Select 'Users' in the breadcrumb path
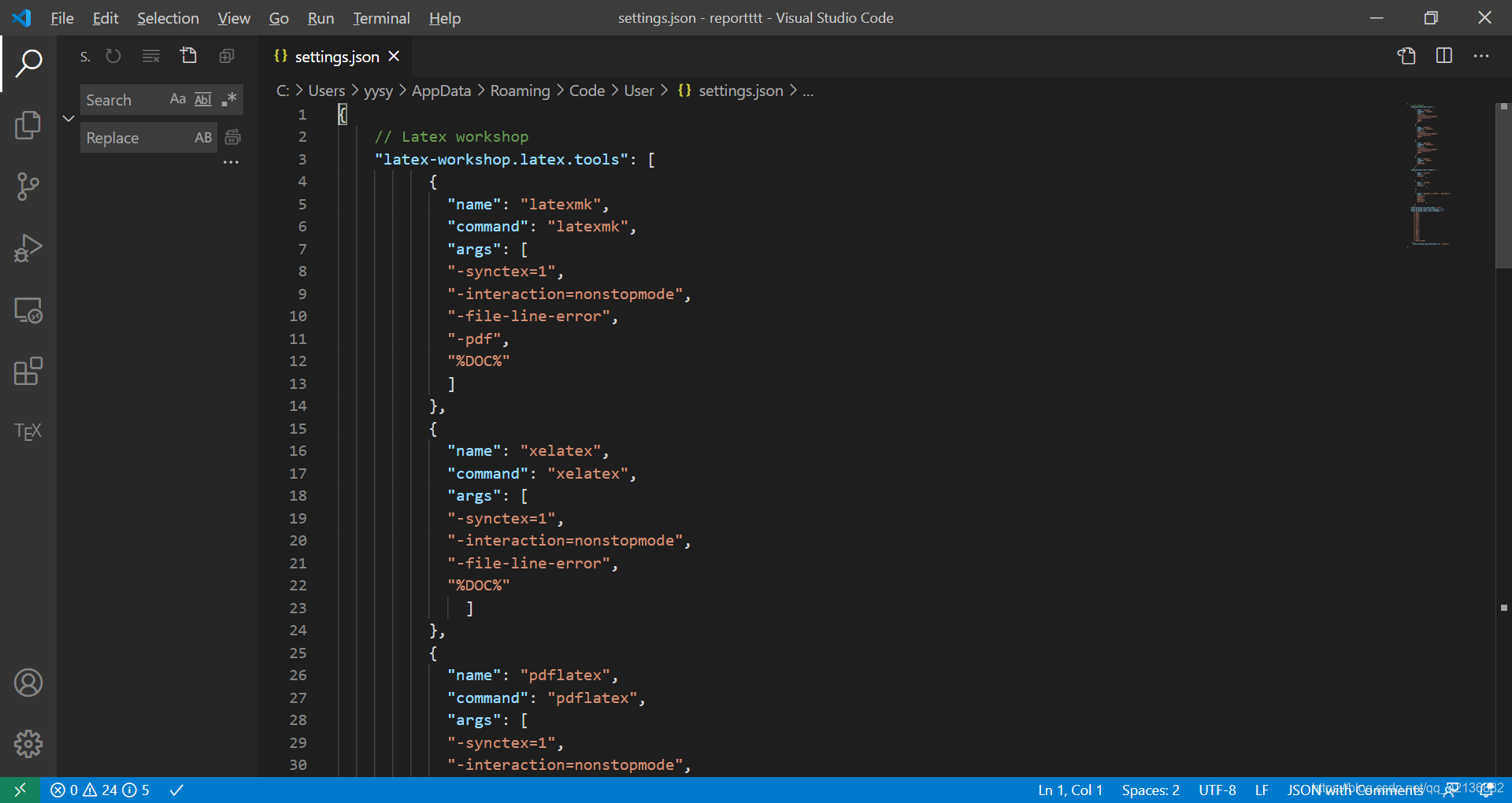The image size is (1512, 803). (327, 91)
